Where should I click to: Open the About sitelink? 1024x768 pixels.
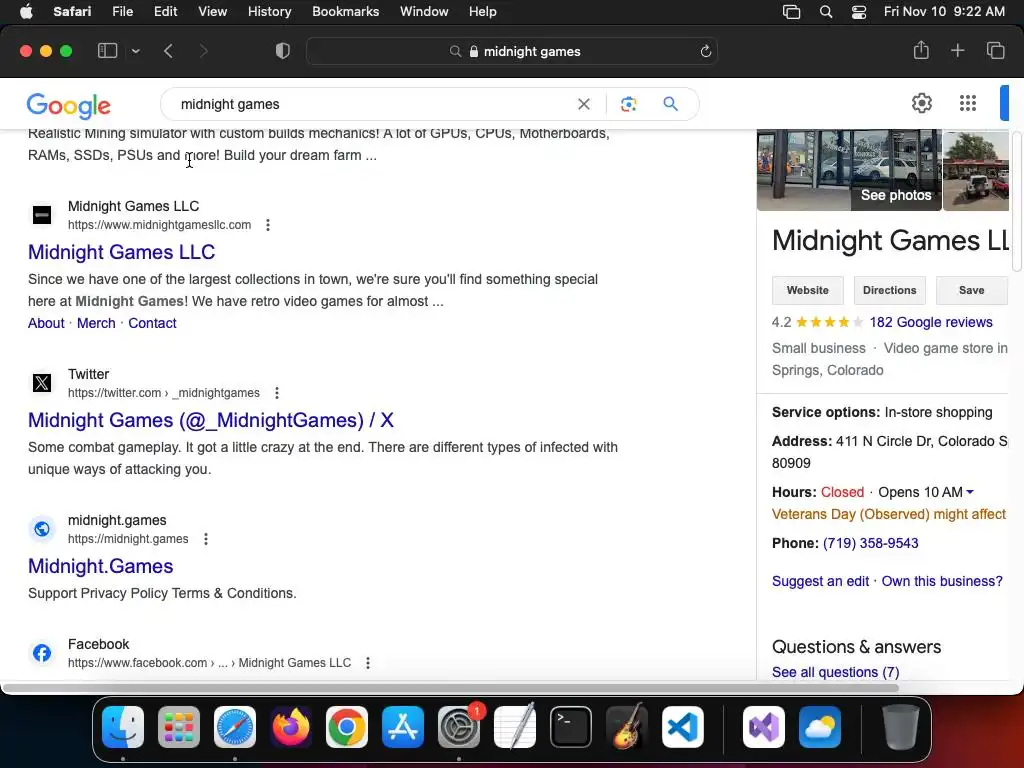point(46,323)
